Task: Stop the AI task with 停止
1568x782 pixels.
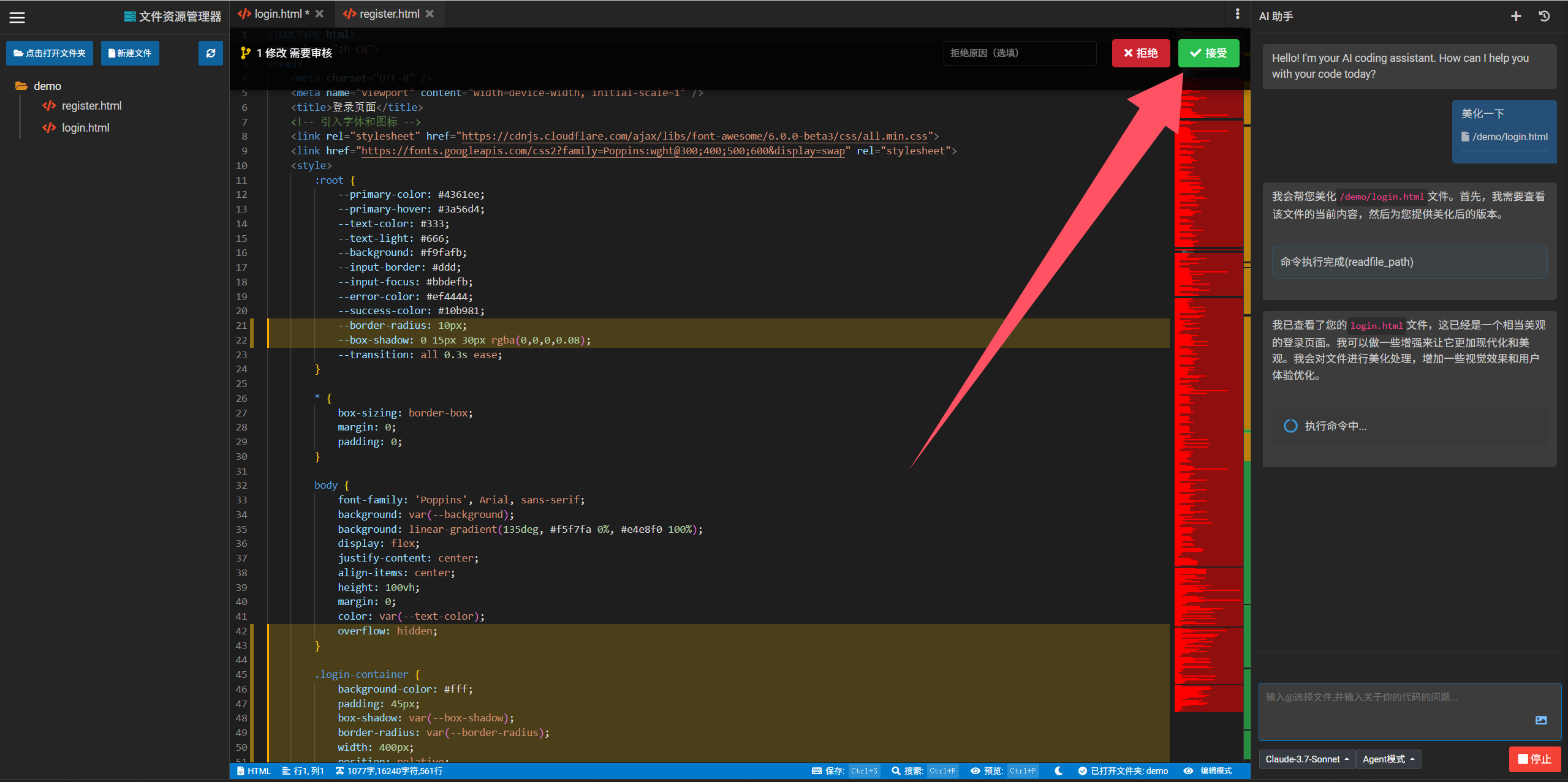Action: click(x=1535, y=759)
